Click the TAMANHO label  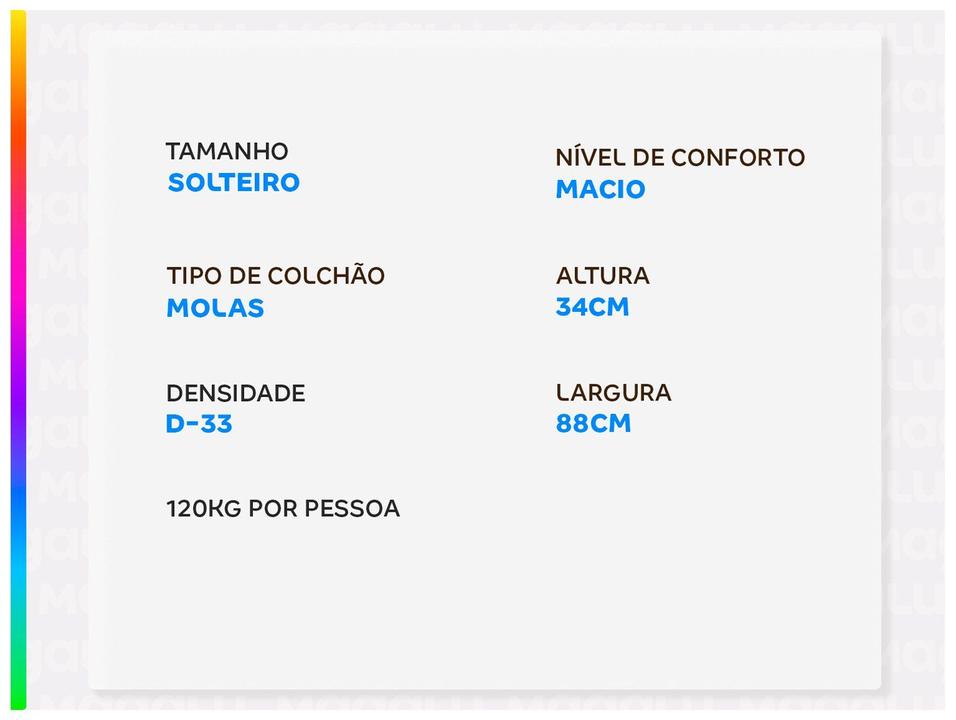coord(226,152)
